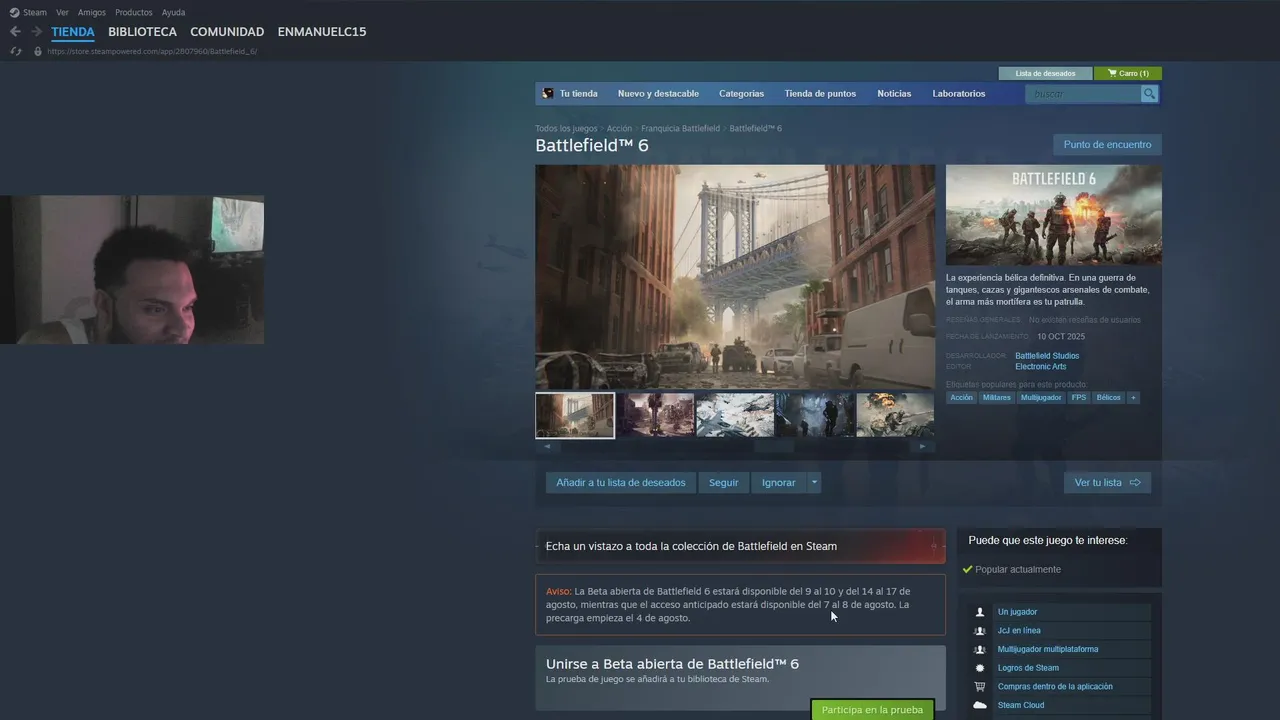Open the Productos menu
This screenshot has height=720, width=1280.
134,12
